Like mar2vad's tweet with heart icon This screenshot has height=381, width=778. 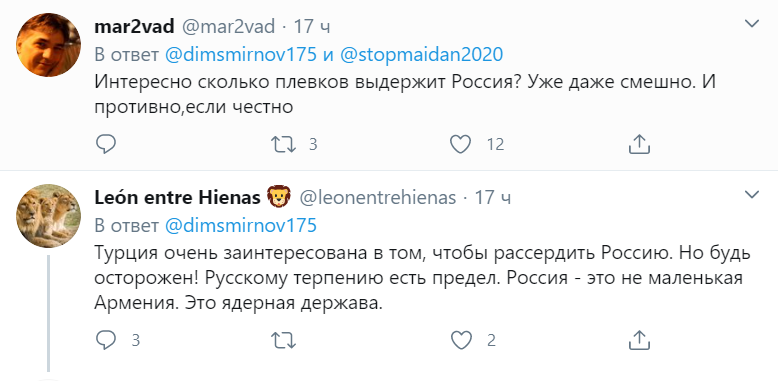coord(460,144)
